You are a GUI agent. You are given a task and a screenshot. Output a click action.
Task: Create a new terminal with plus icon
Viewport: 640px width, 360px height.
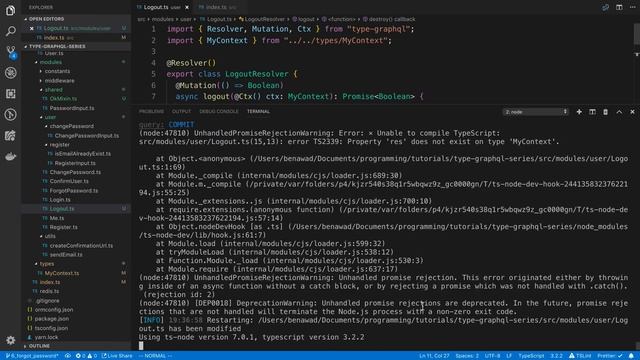579,111
